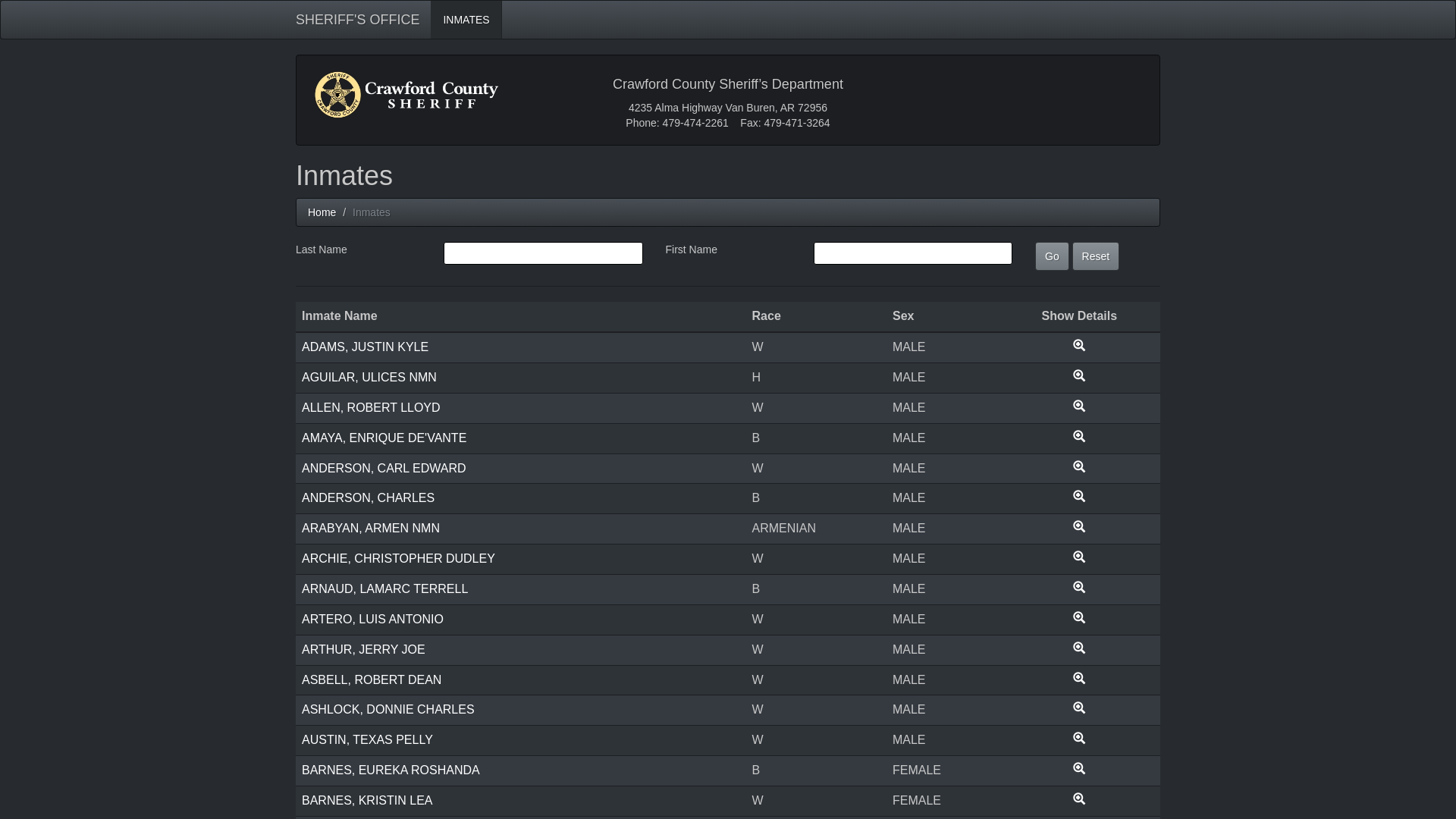Click the Reset button

(x=1095, y=256)
